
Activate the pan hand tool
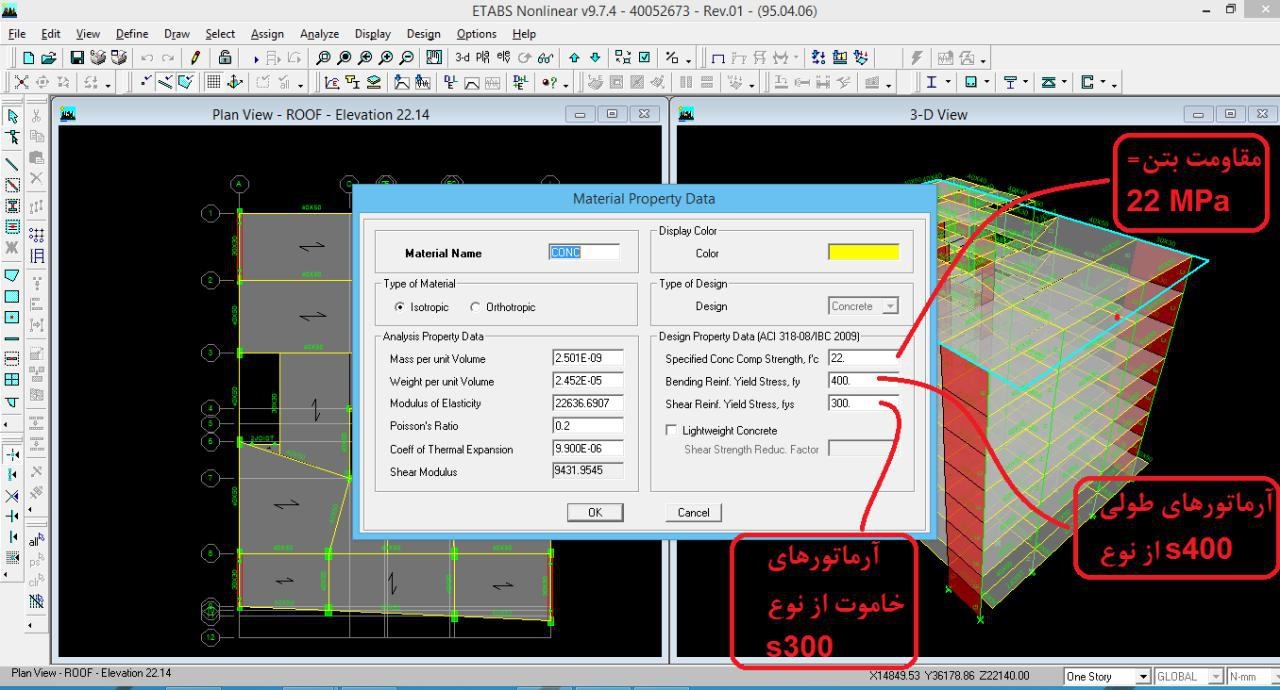pos(434,58)
